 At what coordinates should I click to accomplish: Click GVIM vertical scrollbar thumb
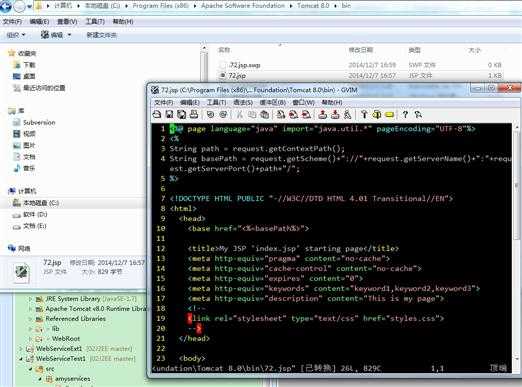tap(516, 186)
